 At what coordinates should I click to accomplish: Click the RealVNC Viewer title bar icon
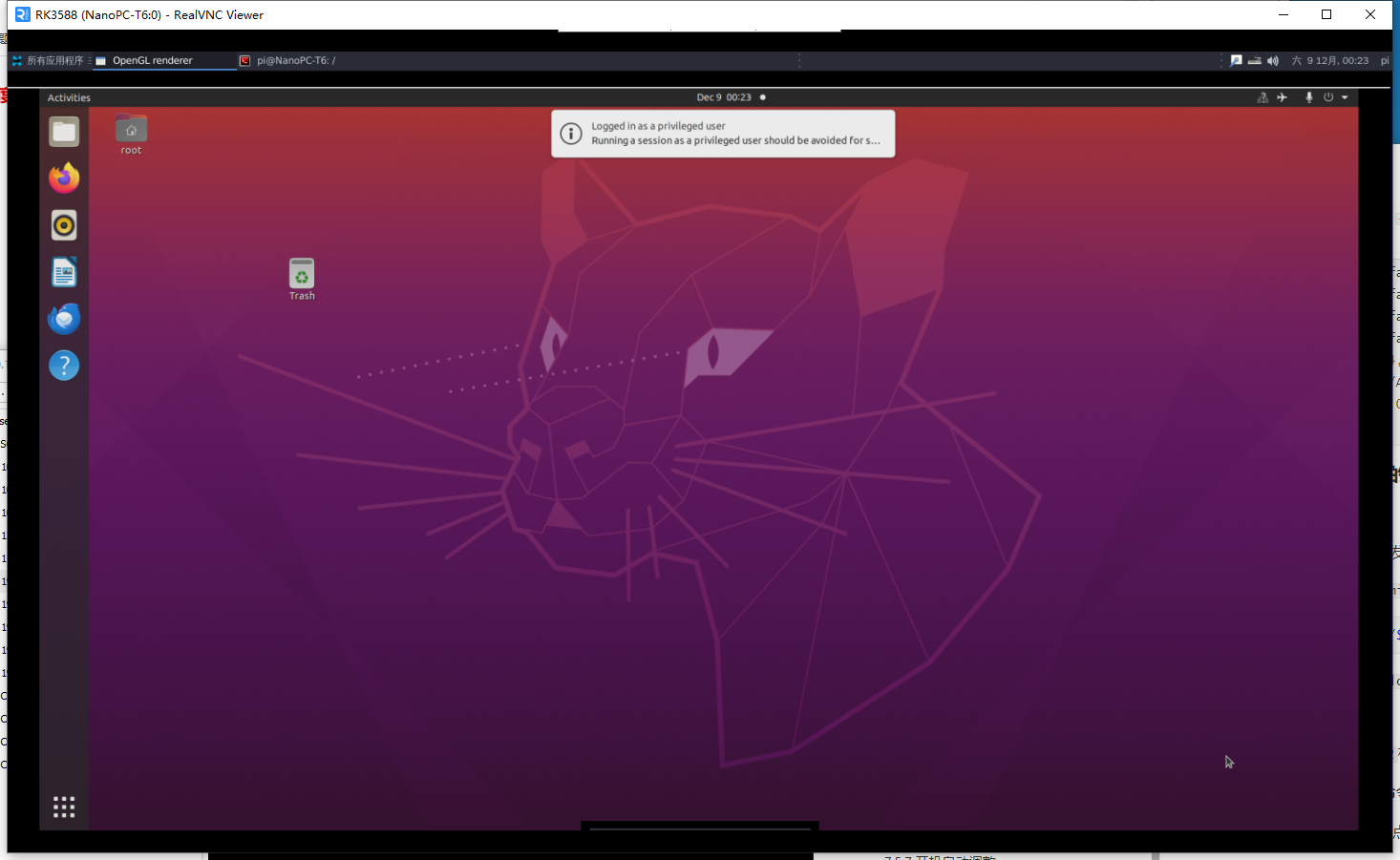[x=23, y=14]
